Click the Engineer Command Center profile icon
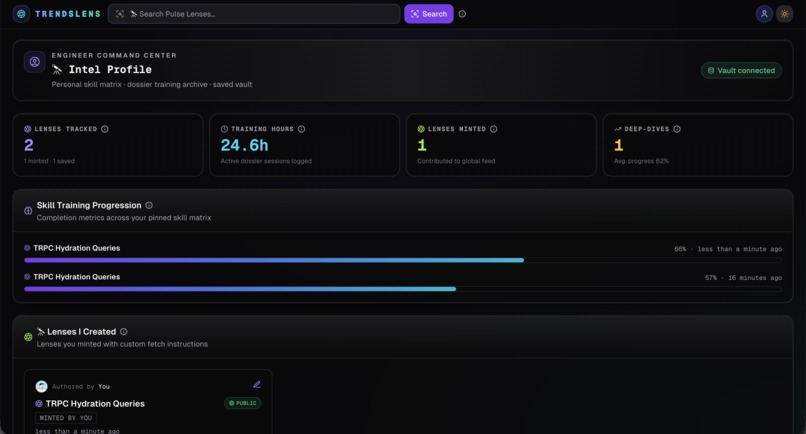This screenshot has width=806, height=434. coord(34,62)
